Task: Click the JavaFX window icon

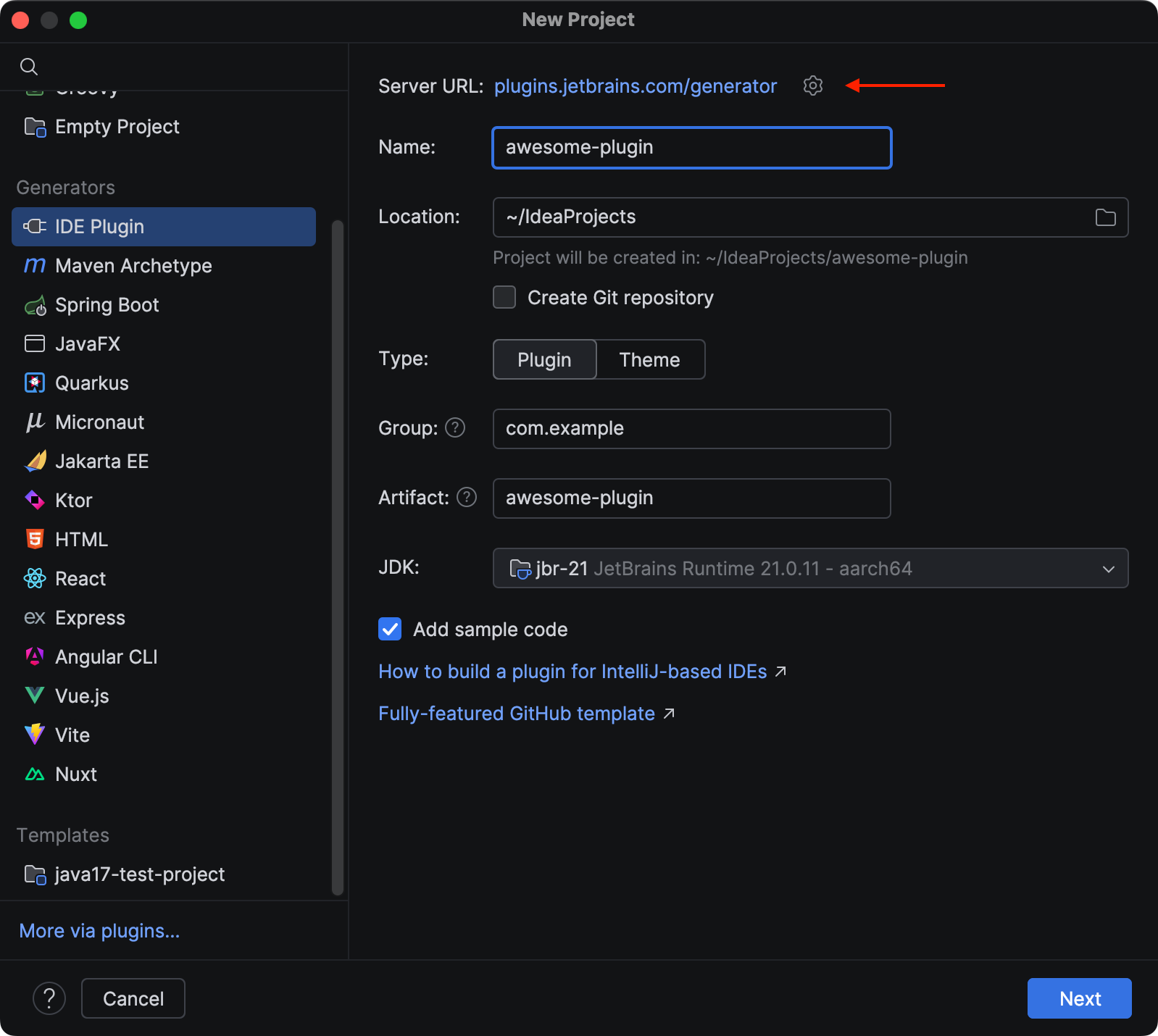Action: [35, 344]
